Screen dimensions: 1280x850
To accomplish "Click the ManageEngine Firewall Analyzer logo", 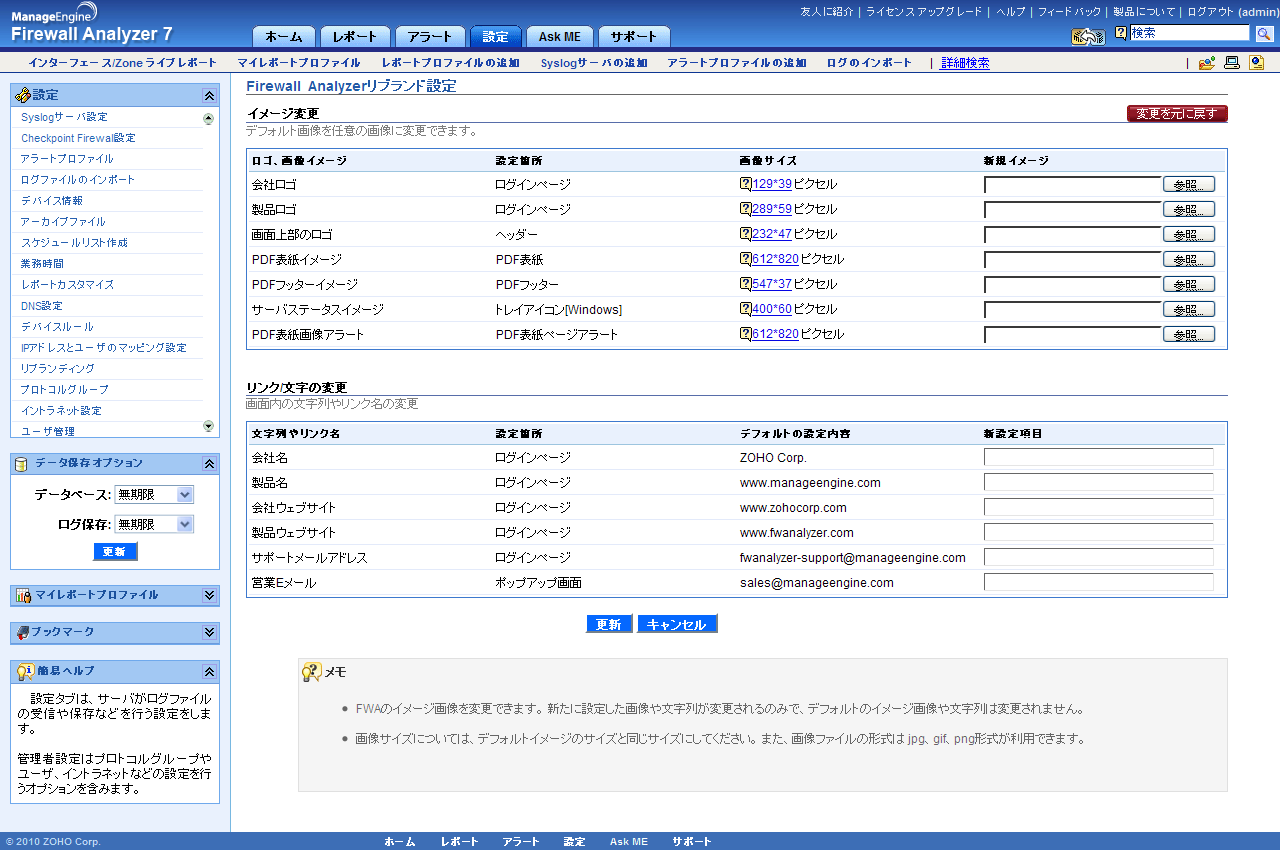I will point(92,25).
